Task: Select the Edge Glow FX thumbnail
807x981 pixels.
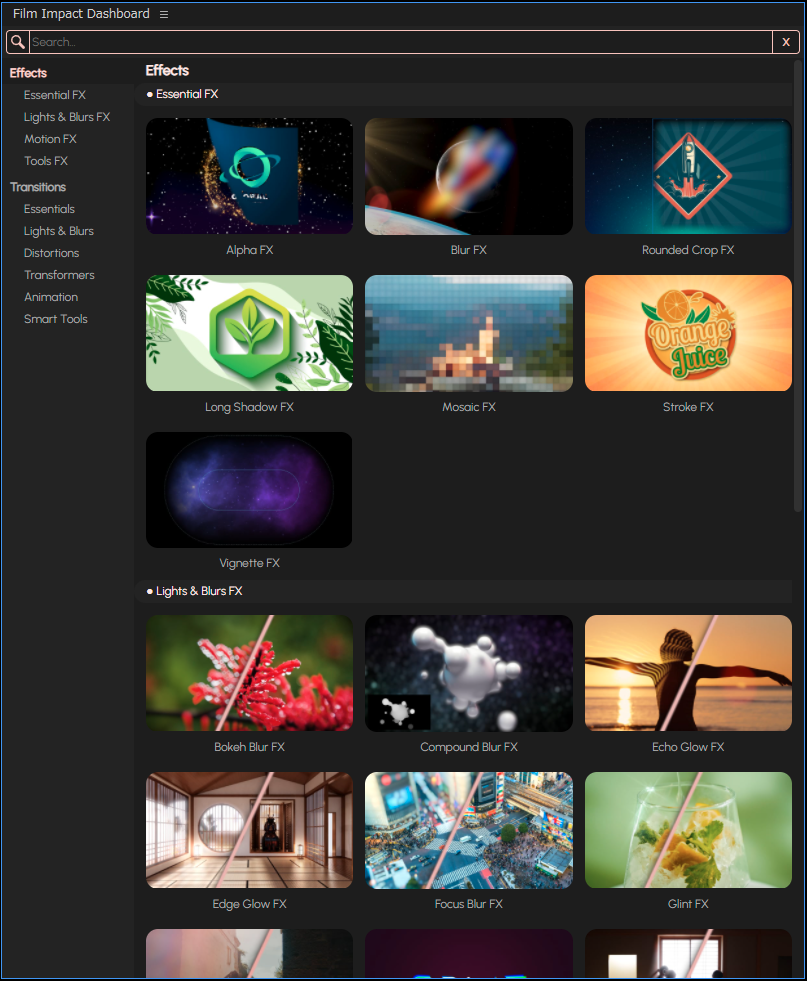Action: [x=249, y=830]
